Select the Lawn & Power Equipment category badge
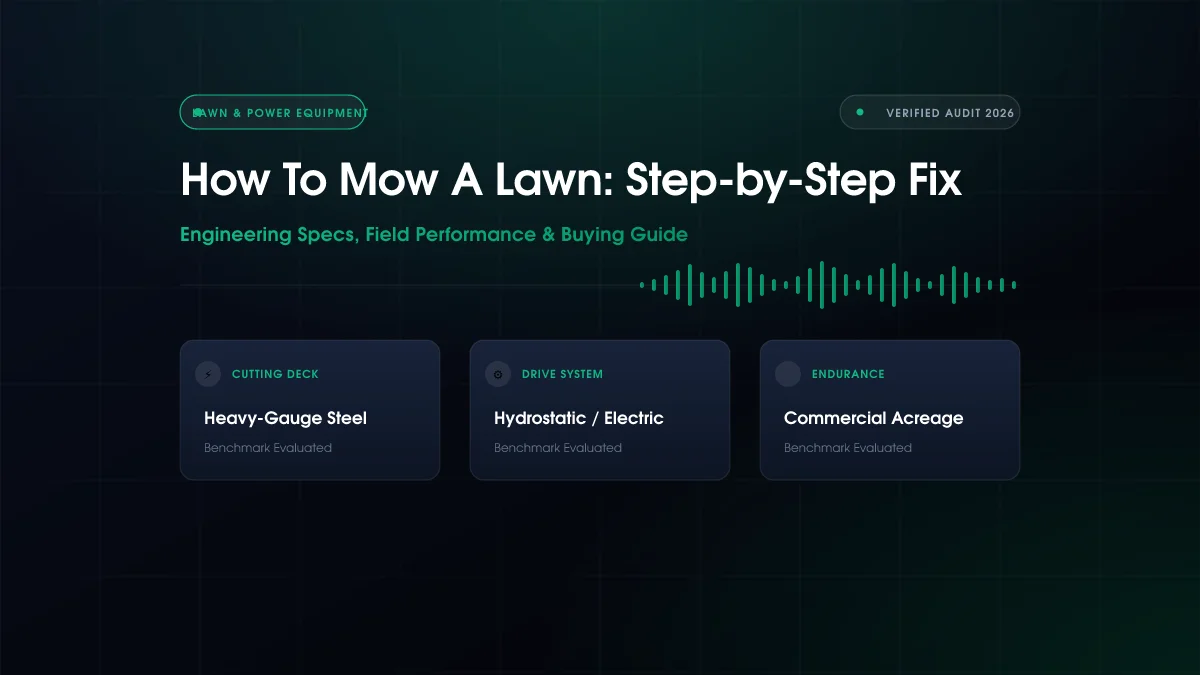Image resolution: width=1200 pixels, height=675 pixels. [x=274, y=113]
